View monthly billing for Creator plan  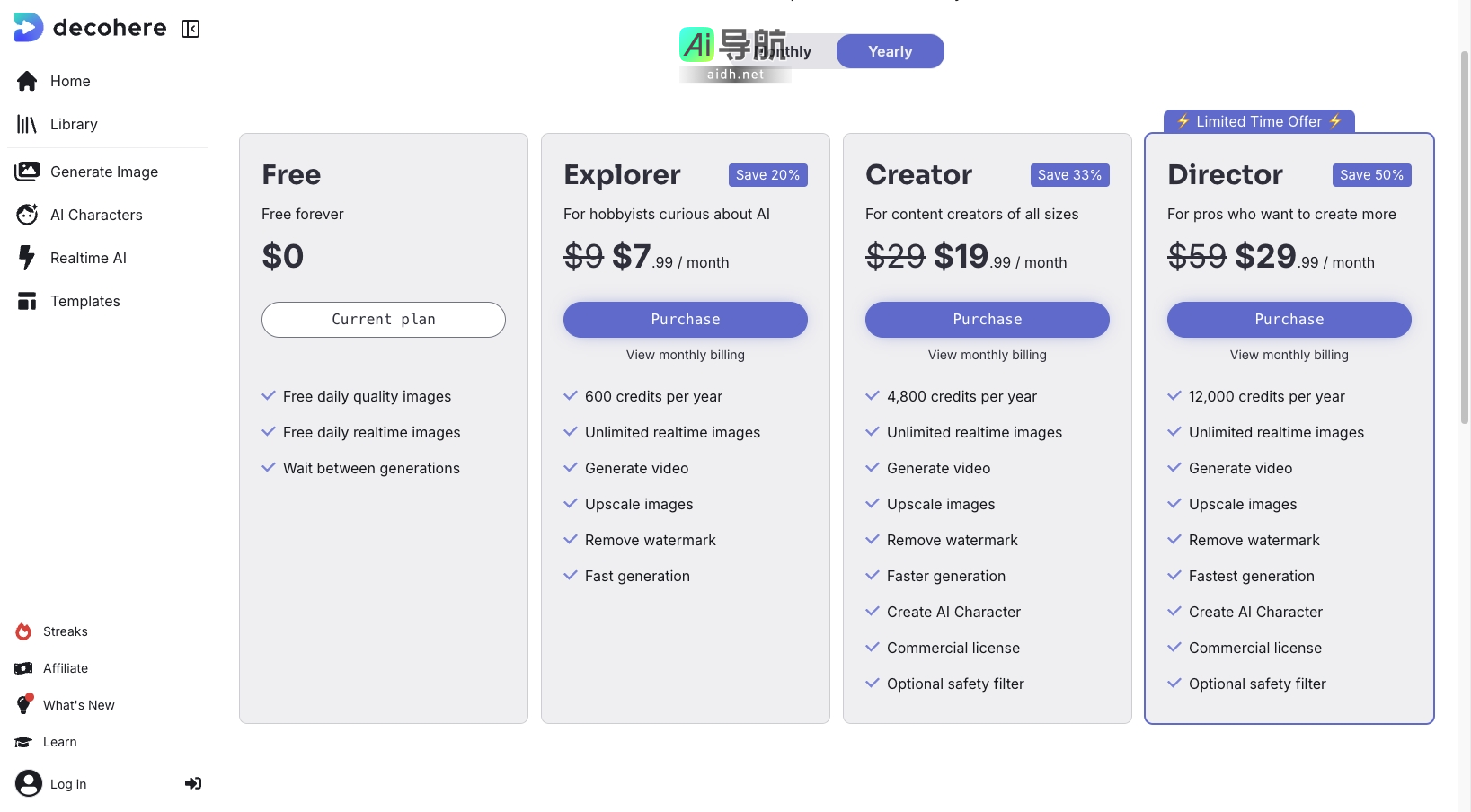click(x=987, y=356)
